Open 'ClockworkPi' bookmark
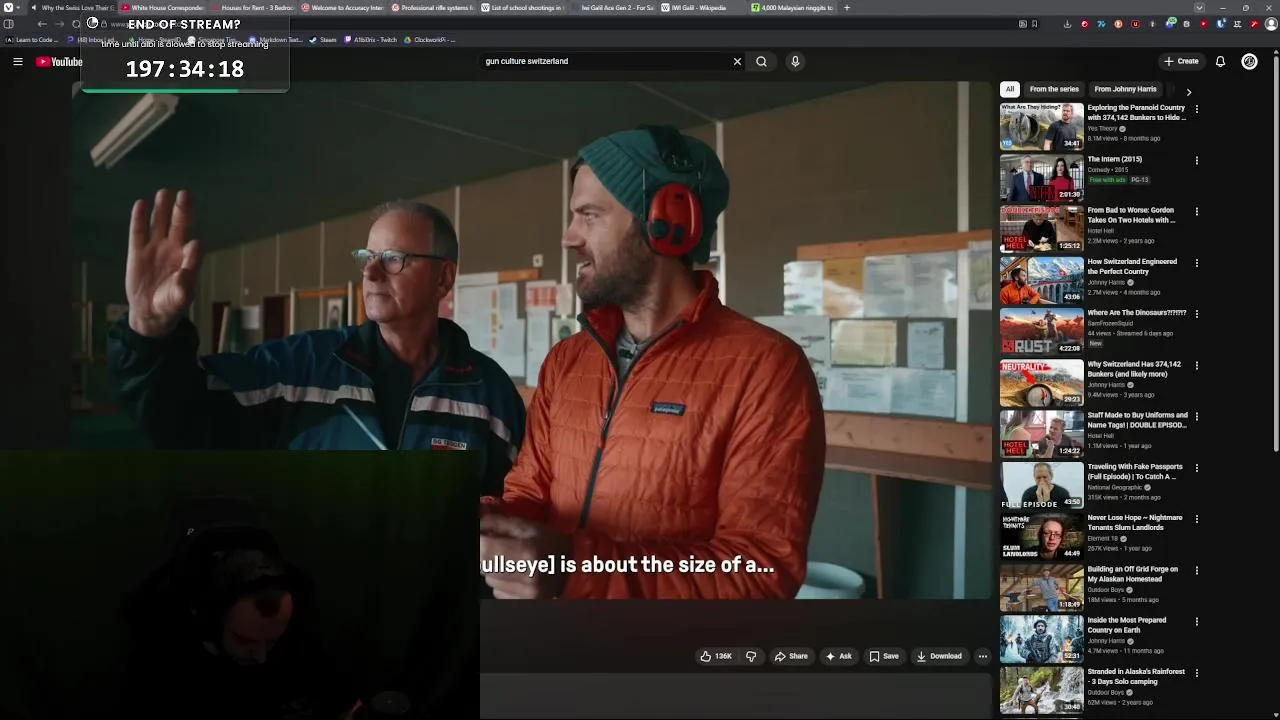1280x720 pixels. tap(429, 40)
